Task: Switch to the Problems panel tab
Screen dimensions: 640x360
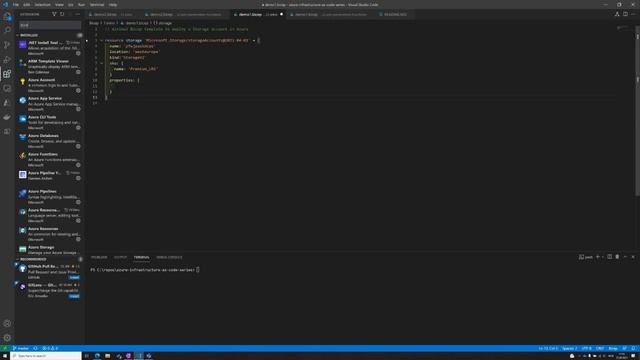Action: point(99,257)
